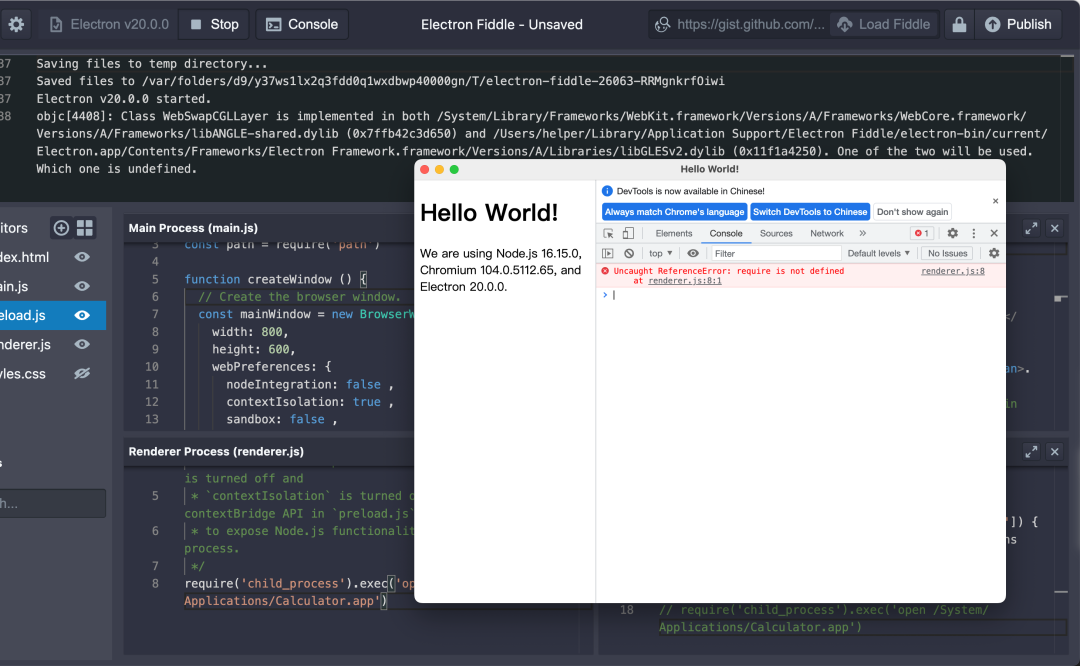
Task: Click the DevTools console Filter field
Action: click(x=776, y=253)
